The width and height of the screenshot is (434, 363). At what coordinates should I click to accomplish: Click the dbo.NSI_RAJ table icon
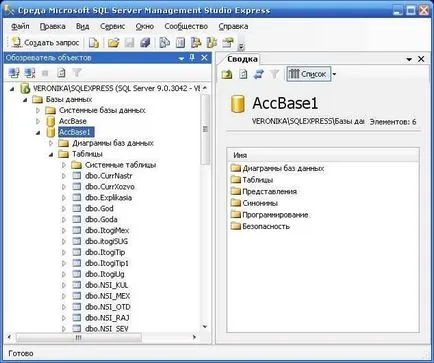click(77, 318)
